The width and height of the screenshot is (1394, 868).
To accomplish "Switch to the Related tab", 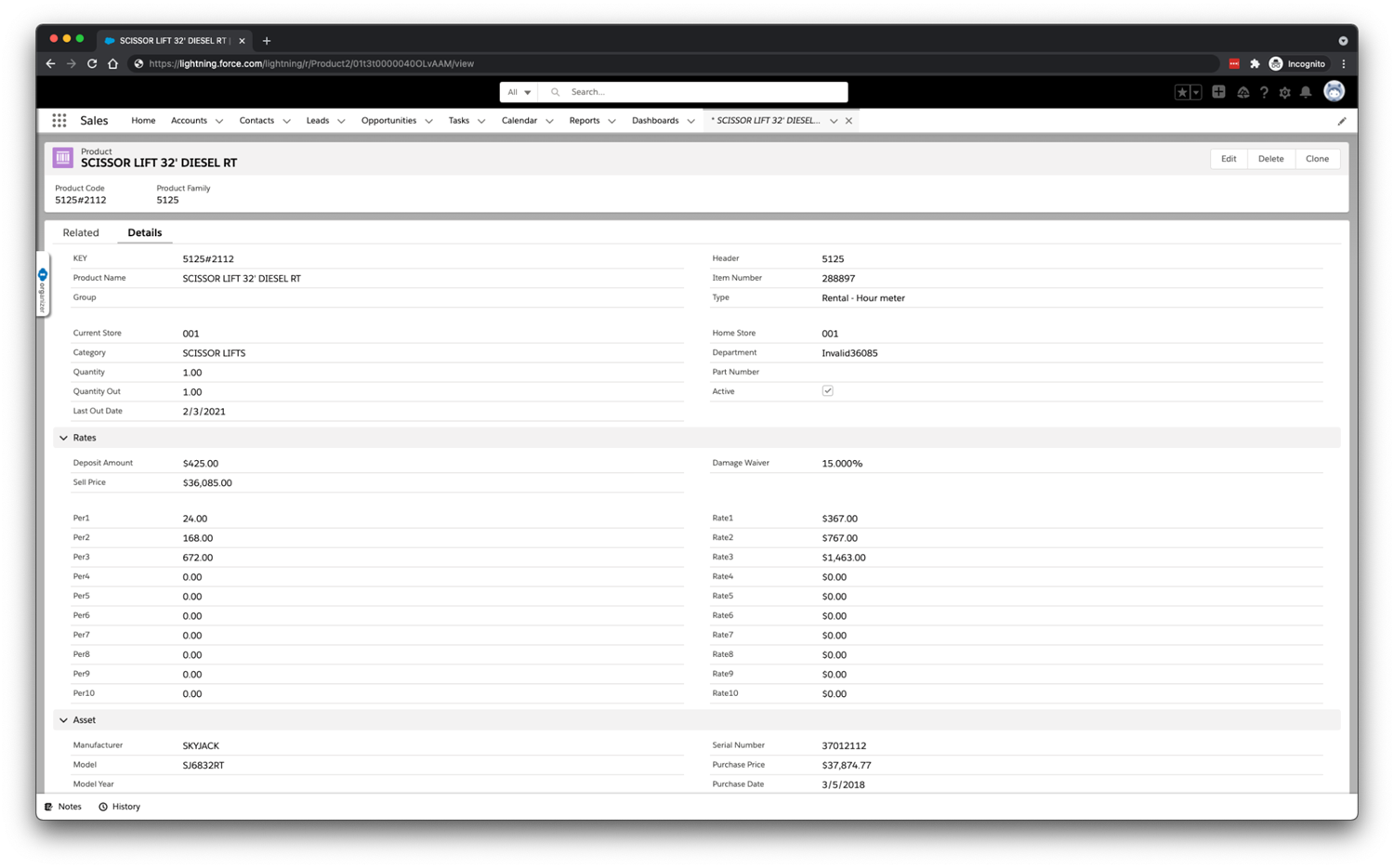I will coord(81,233).
